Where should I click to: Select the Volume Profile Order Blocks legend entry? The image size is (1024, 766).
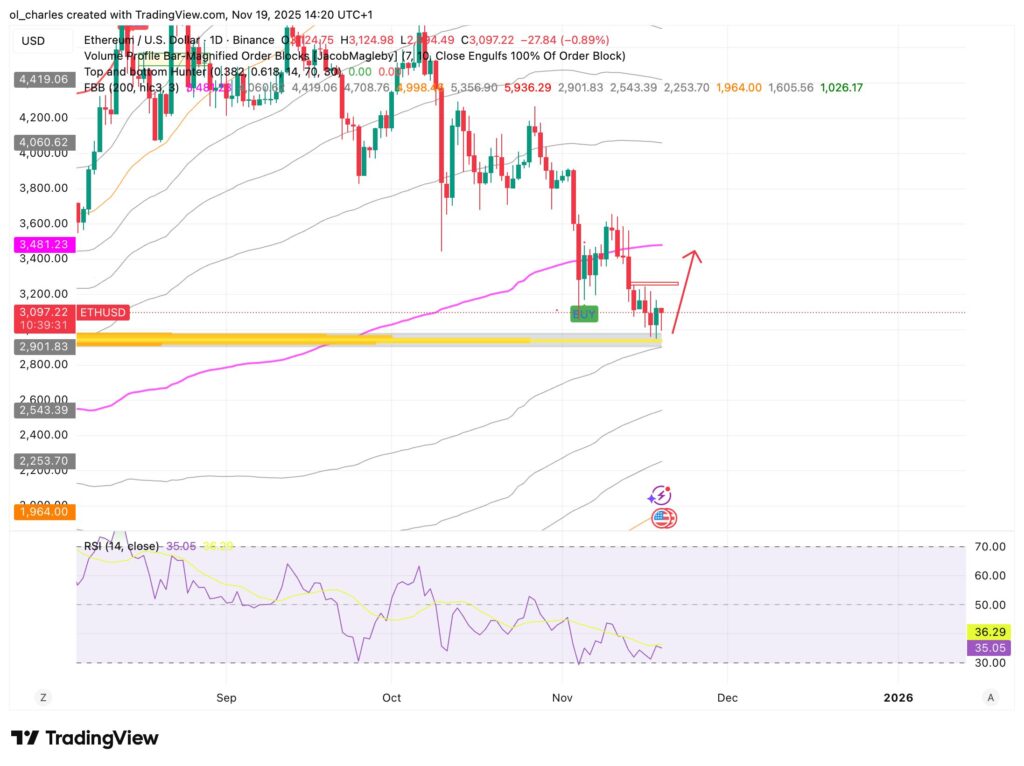(x=180, y=57)
